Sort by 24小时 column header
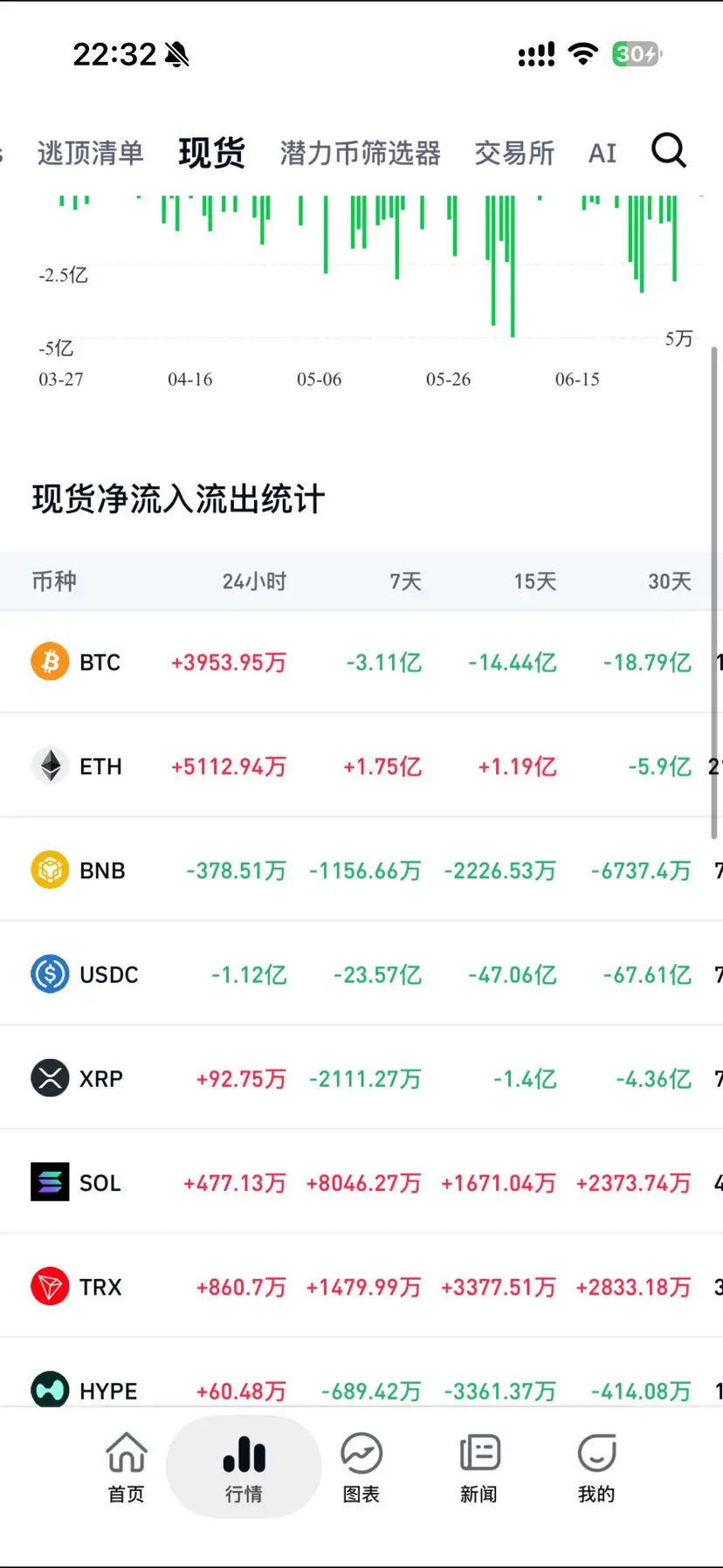Screen dimensions: 723x1568 pyautogui.click(x=254, y=581)
